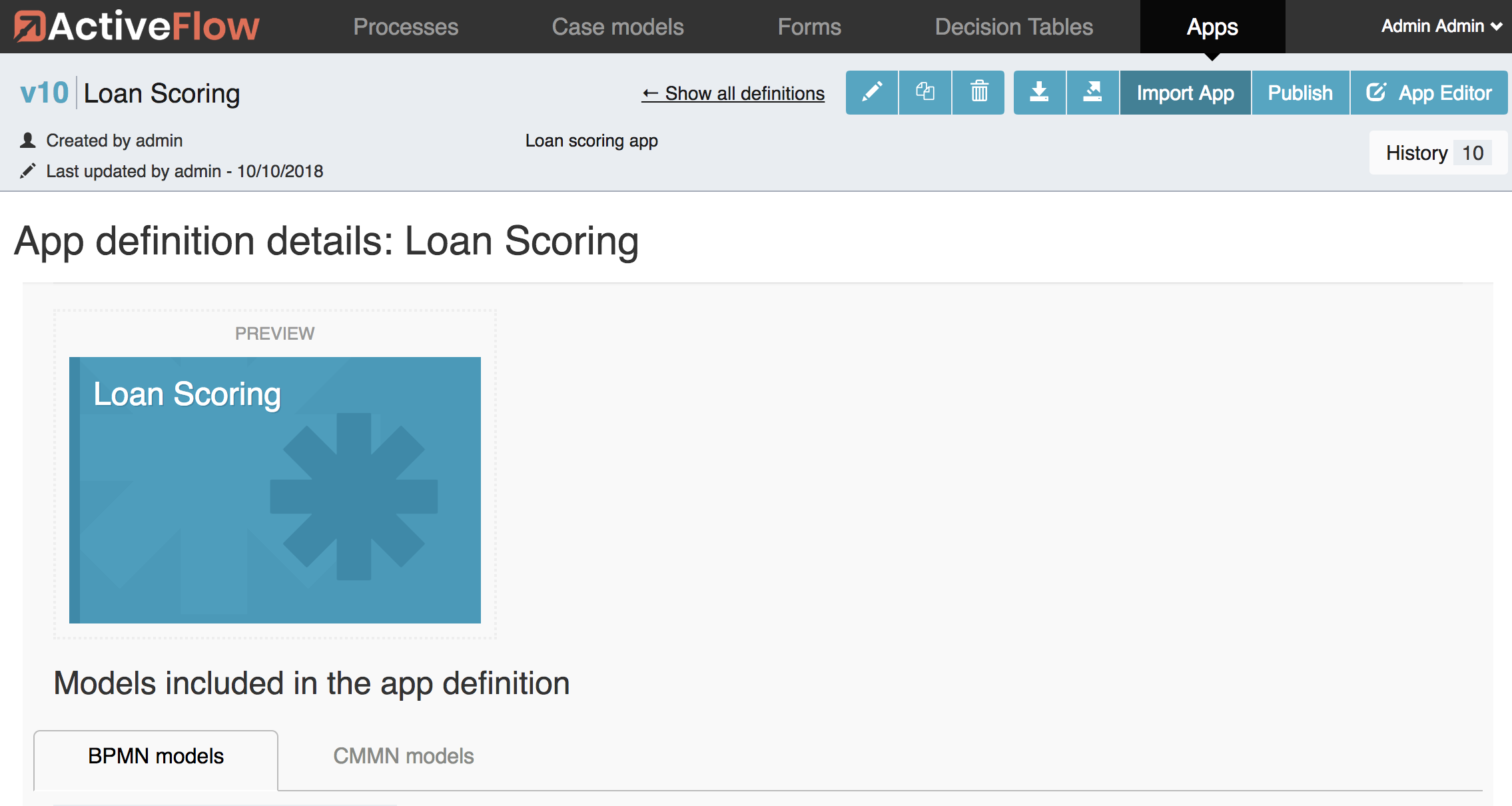Image resolution: width=1512 pixels, height=806 pixels.
Task: Go to Processes tab
Action: [406, 27]
